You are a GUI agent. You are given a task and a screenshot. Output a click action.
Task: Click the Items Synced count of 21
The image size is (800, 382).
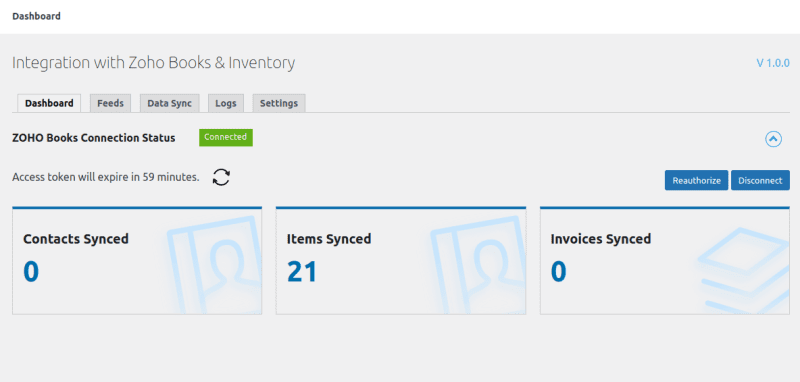302,272
